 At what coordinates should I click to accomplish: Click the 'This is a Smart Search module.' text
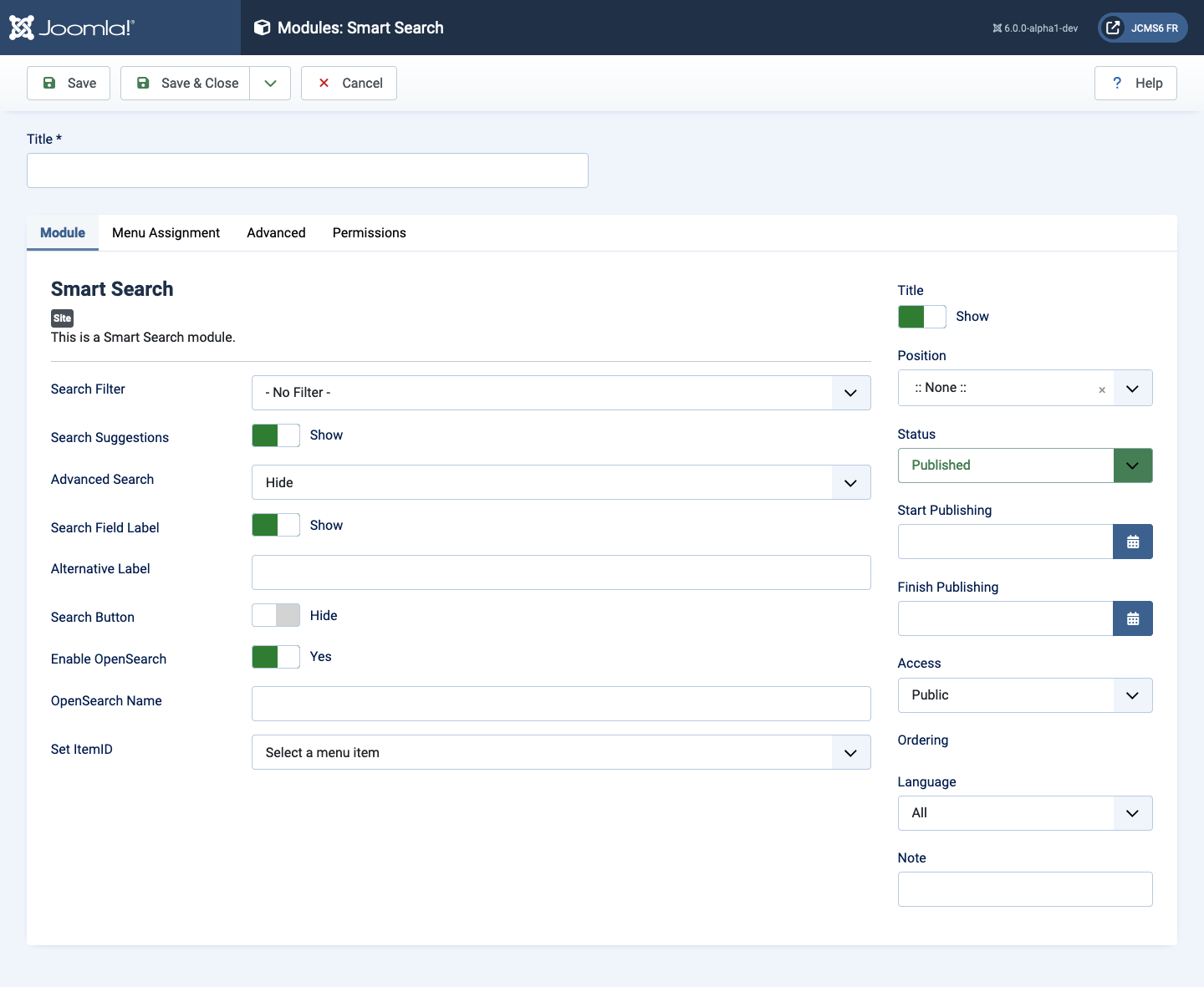pyautogui.click(x=143, y=338)
